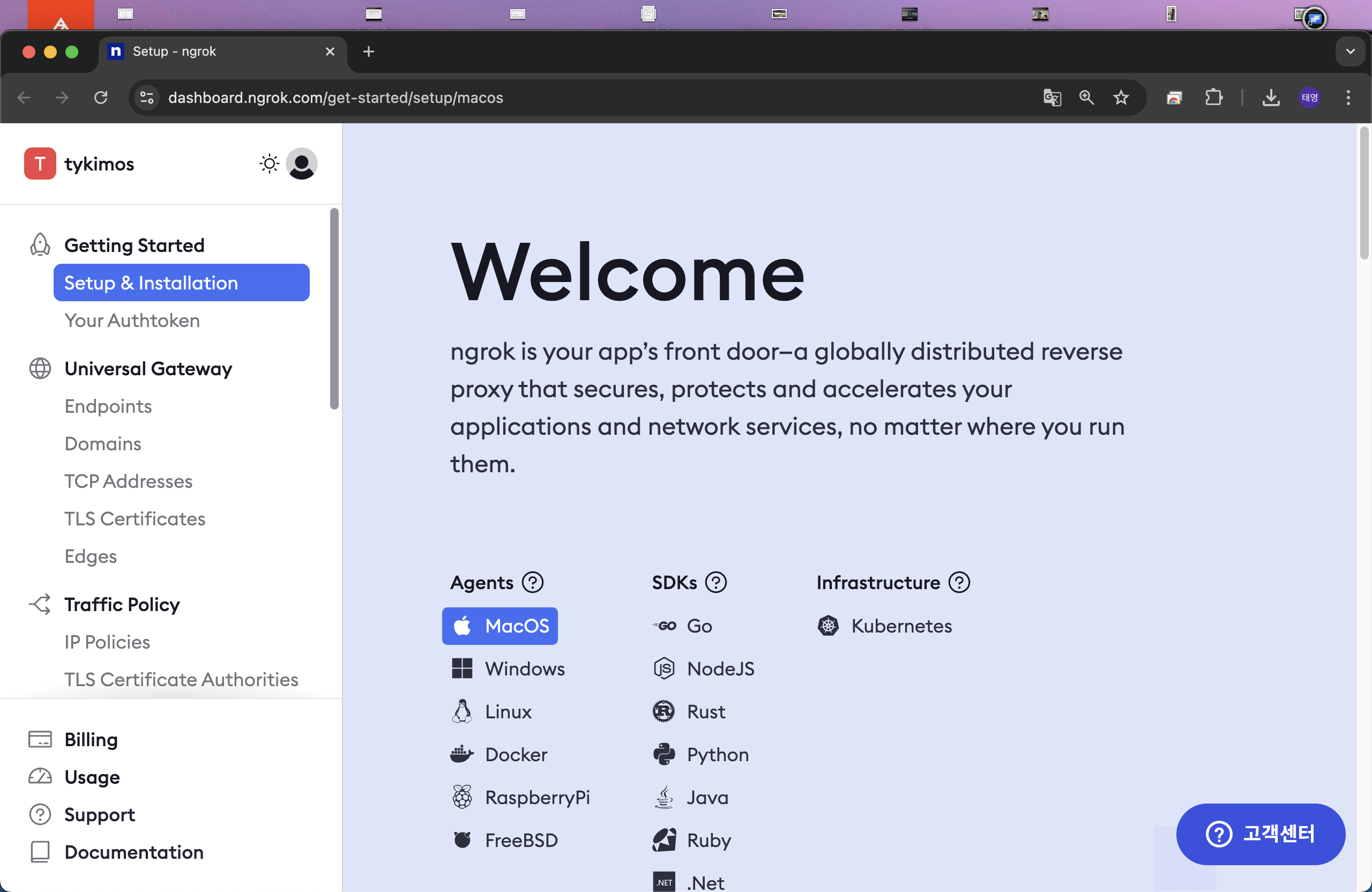Image resolution: width=1372 pixels, height=892 pixels.
Task: Select the RaspberryPi agent
Action: tap(520, 798)
